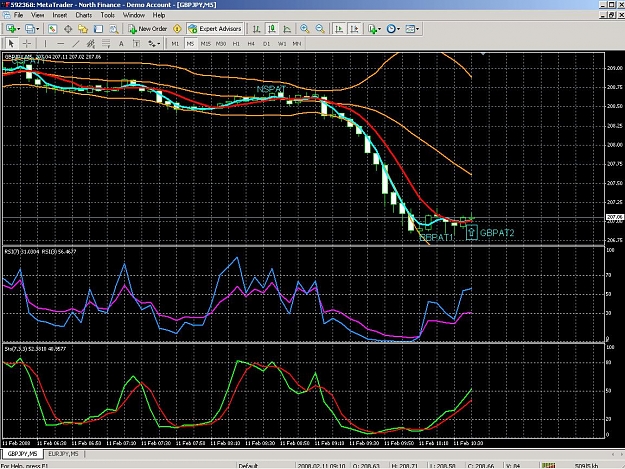Switch to the EURJPY,M5 chart tab

point(63,454)
